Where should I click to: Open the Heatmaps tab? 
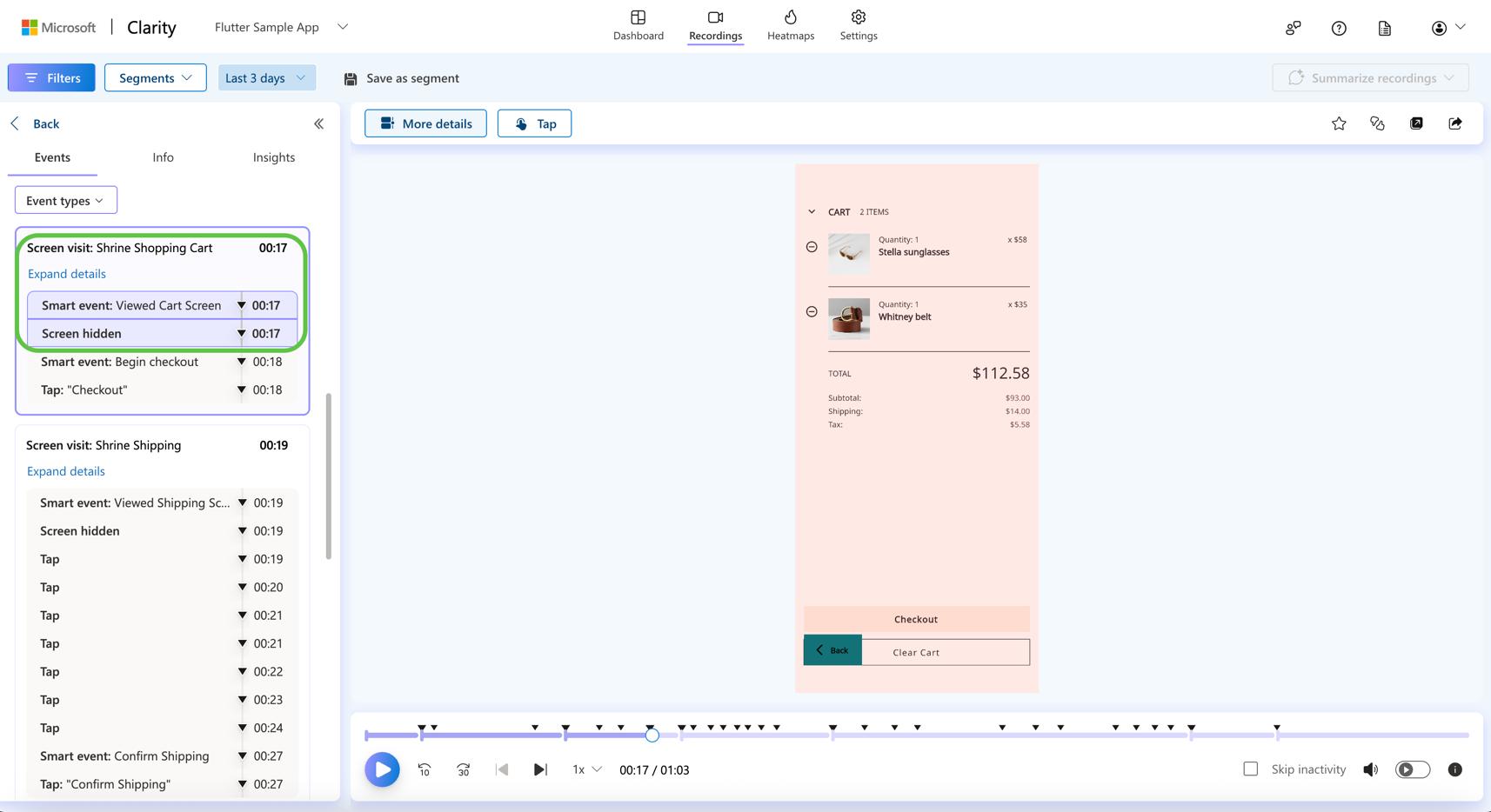790,26
